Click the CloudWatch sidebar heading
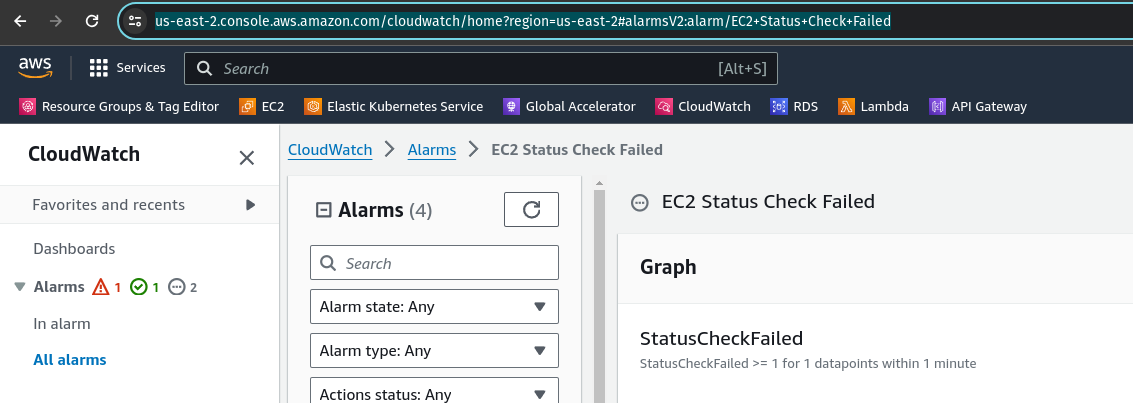Image resolution: width=1133 pixels, height=403 pixels. tap(84, 154)
